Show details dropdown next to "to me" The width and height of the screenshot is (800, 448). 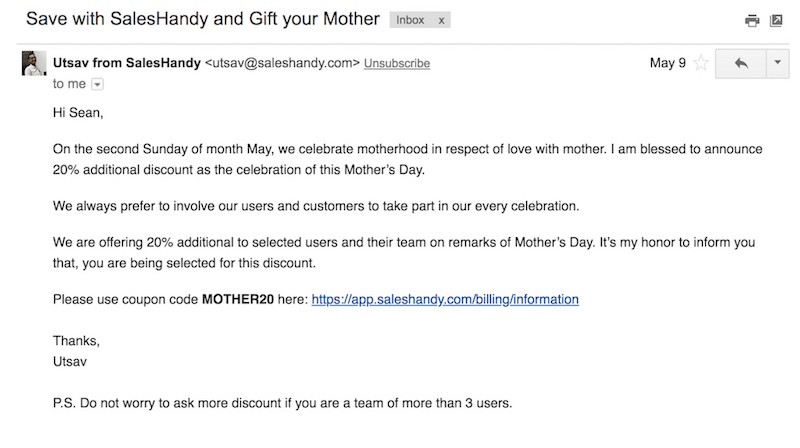tap(97, 84)
